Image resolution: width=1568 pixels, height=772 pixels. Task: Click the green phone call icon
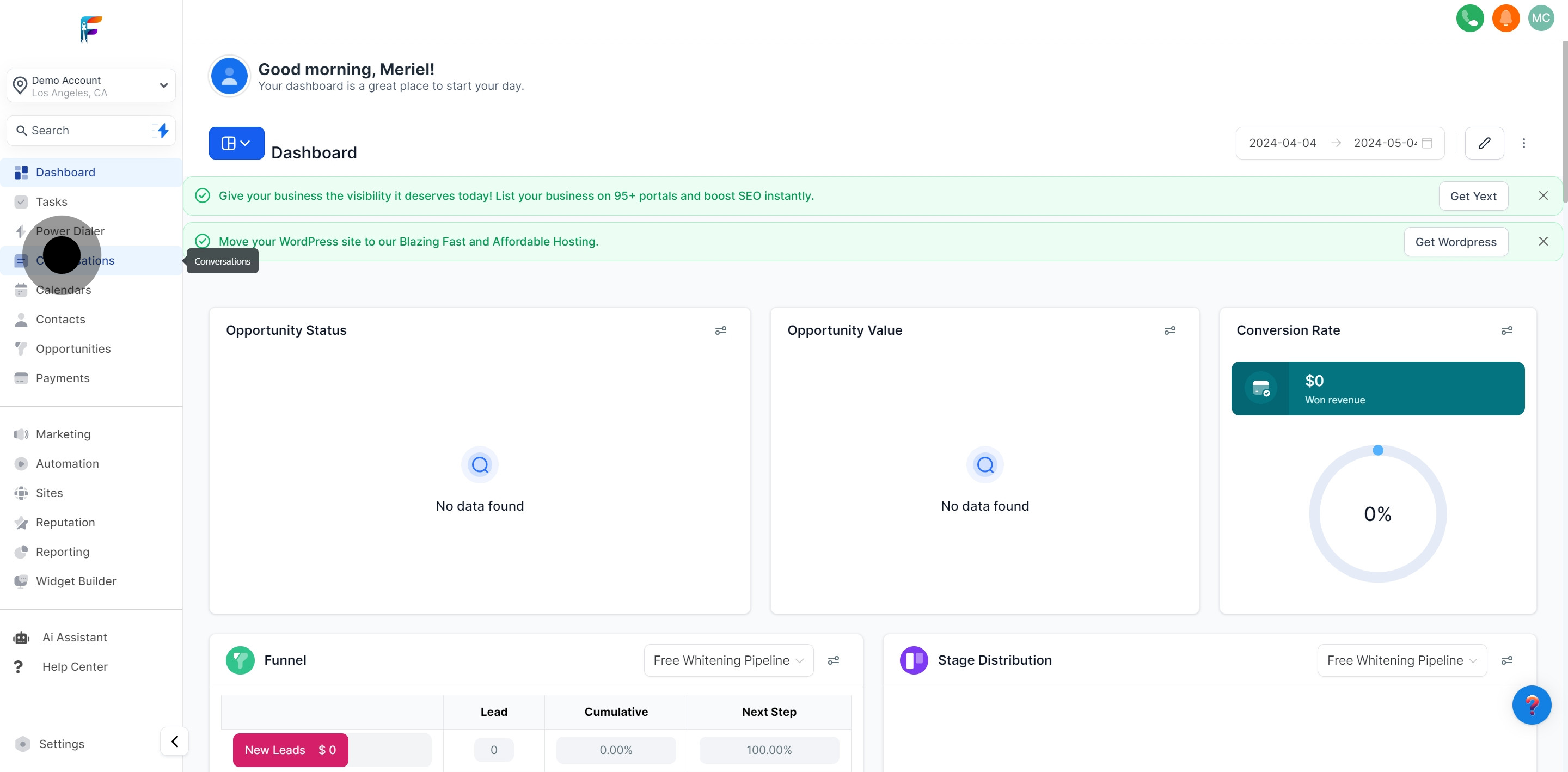(1469, 19)
